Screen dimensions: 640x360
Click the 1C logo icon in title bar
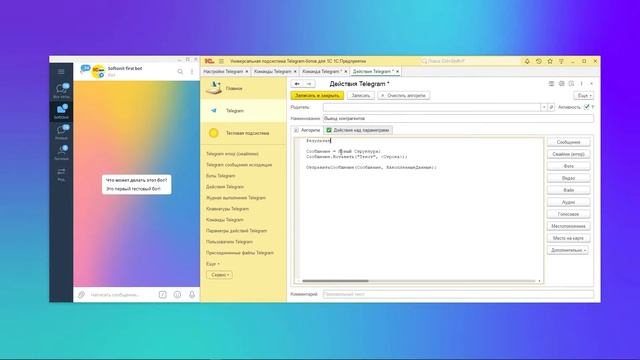(209, 61)
